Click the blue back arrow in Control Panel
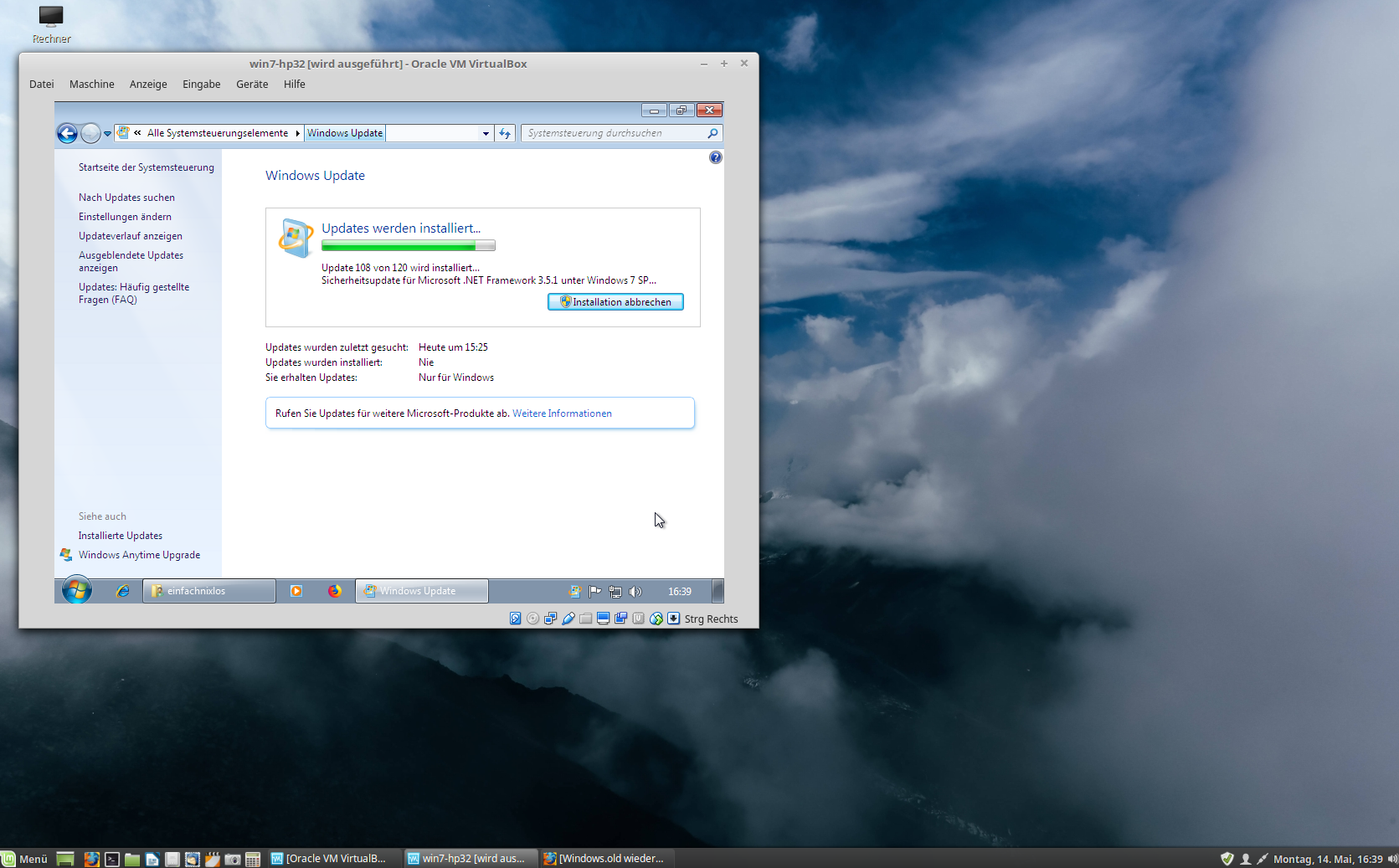The width and height of the screenshot is (1399, 868). point(67,133)
